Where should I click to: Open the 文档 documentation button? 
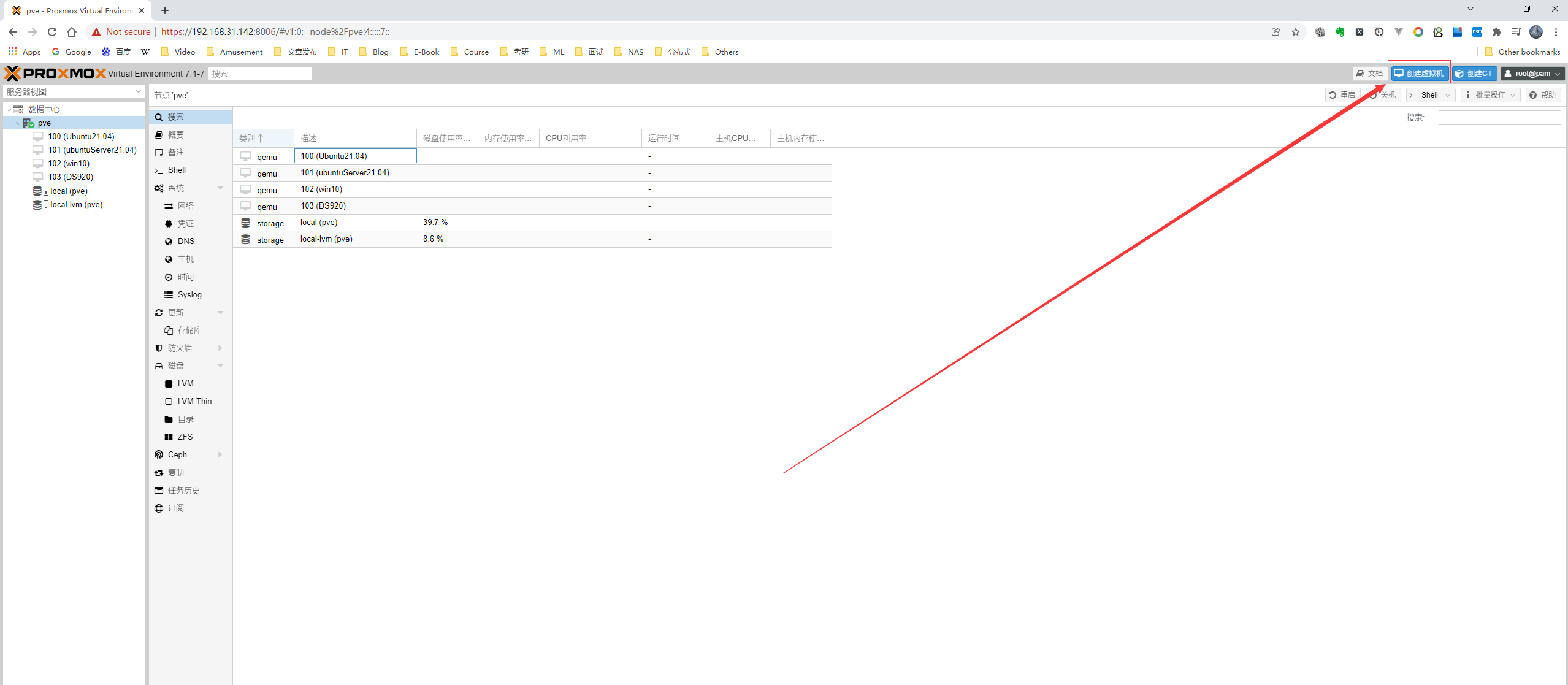1369,74
